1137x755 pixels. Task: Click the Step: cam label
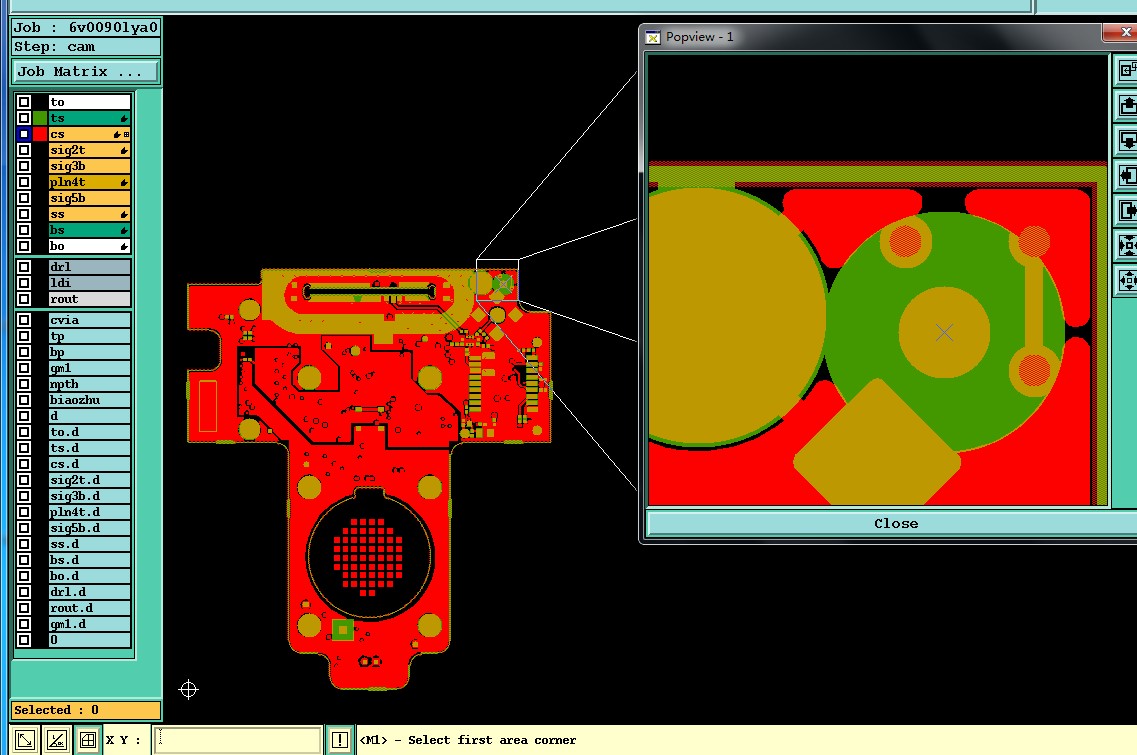point(86,46)
